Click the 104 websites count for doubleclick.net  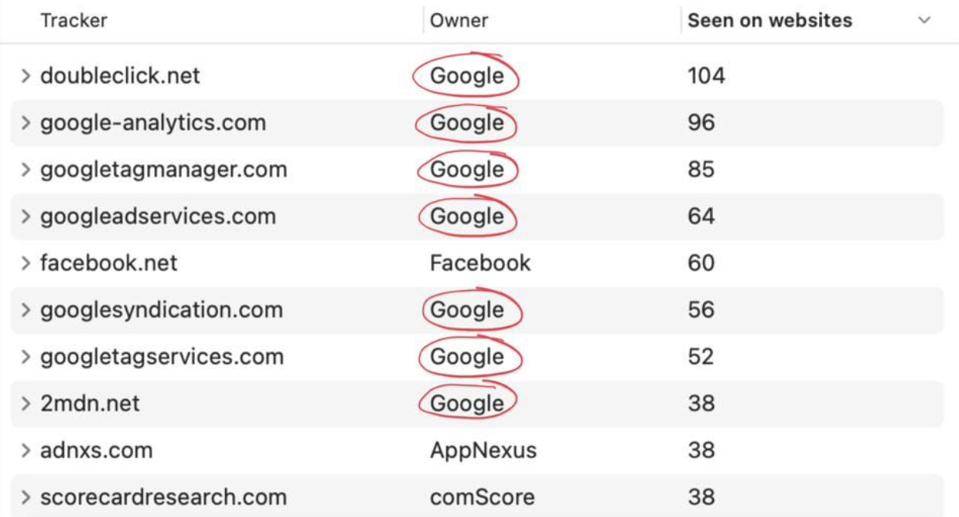706,76
